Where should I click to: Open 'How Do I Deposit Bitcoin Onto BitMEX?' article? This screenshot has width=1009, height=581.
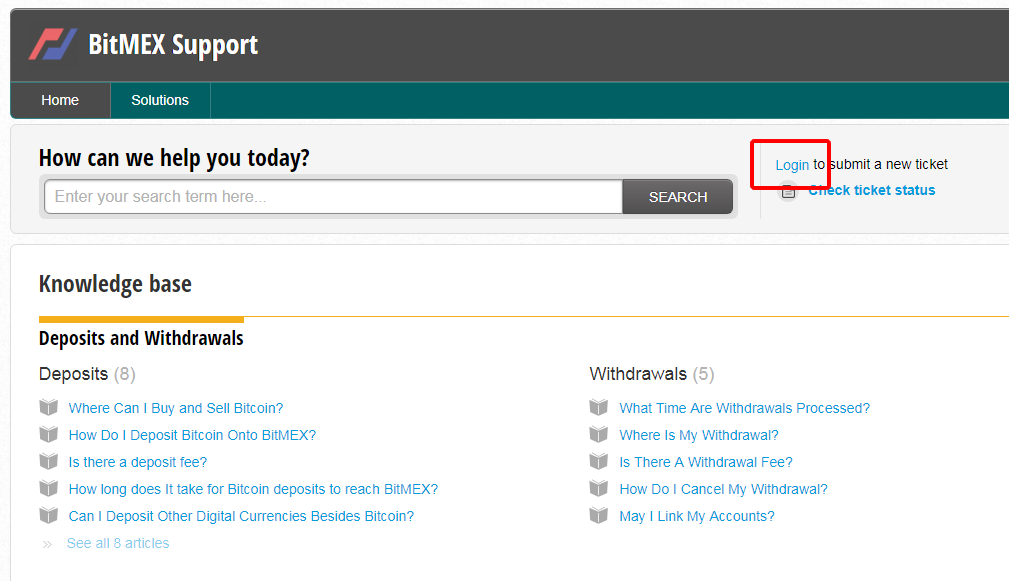192,435
